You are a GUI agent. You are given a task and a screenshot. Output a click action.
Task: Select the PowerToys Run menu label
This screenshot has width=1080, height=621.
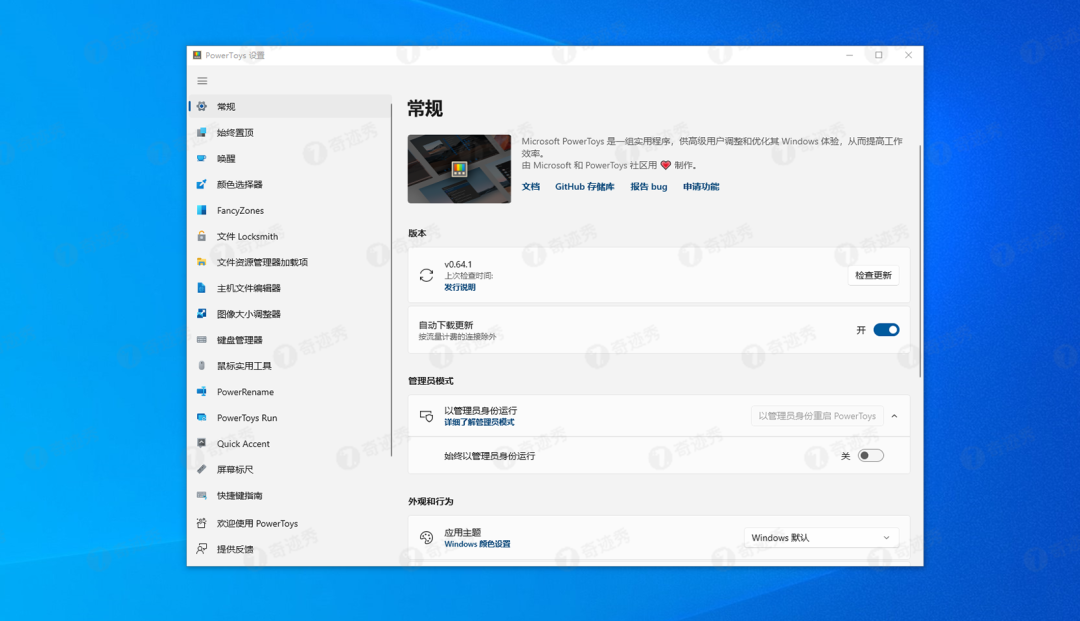click(247, 418)
